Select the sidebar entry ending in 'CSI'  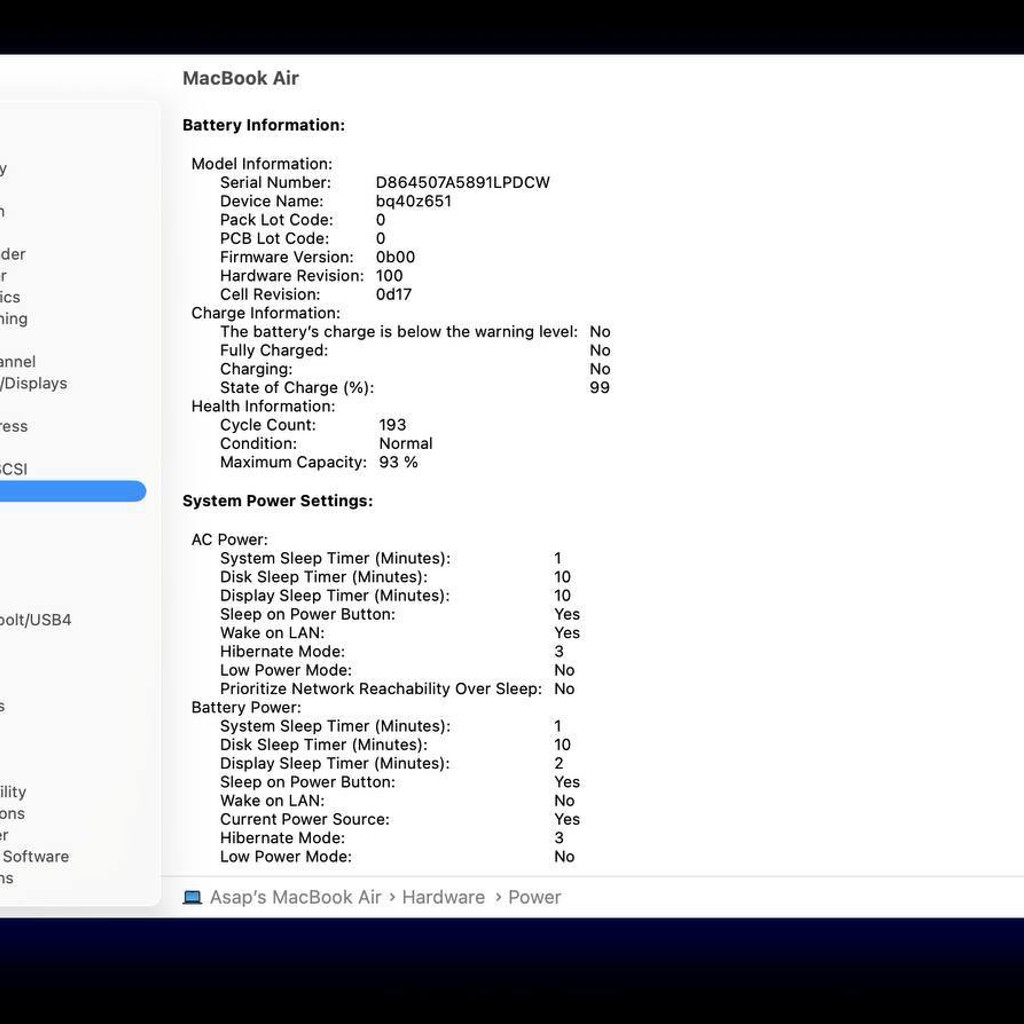[14, 469]
